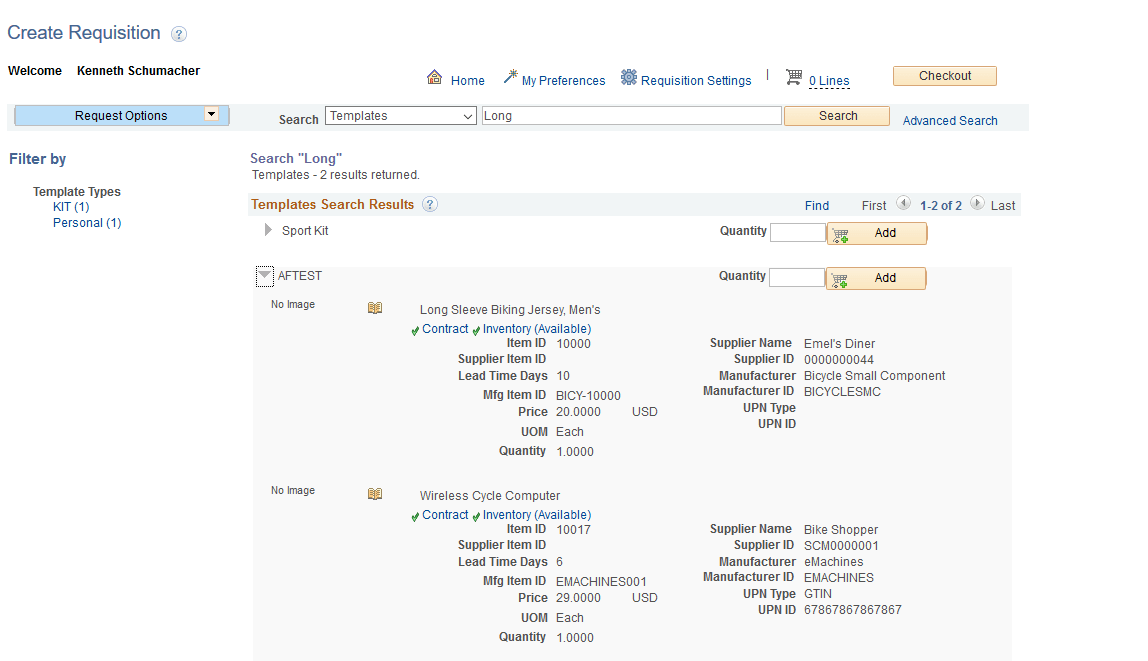This screenshot has width=1148, height=661.
Task: Open the Advanced Search link
Action: pyautogui.click(x=950, y=121)
